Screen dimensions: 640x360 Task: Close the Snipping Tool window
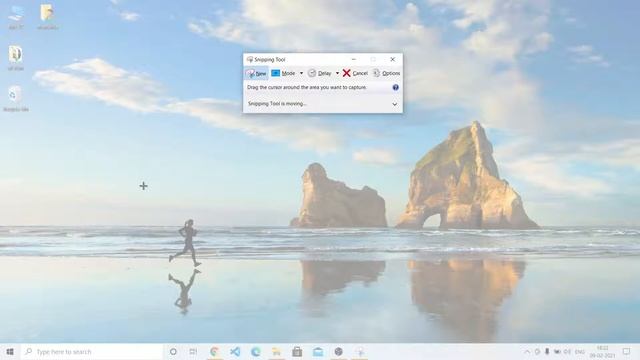click(393, 60)
